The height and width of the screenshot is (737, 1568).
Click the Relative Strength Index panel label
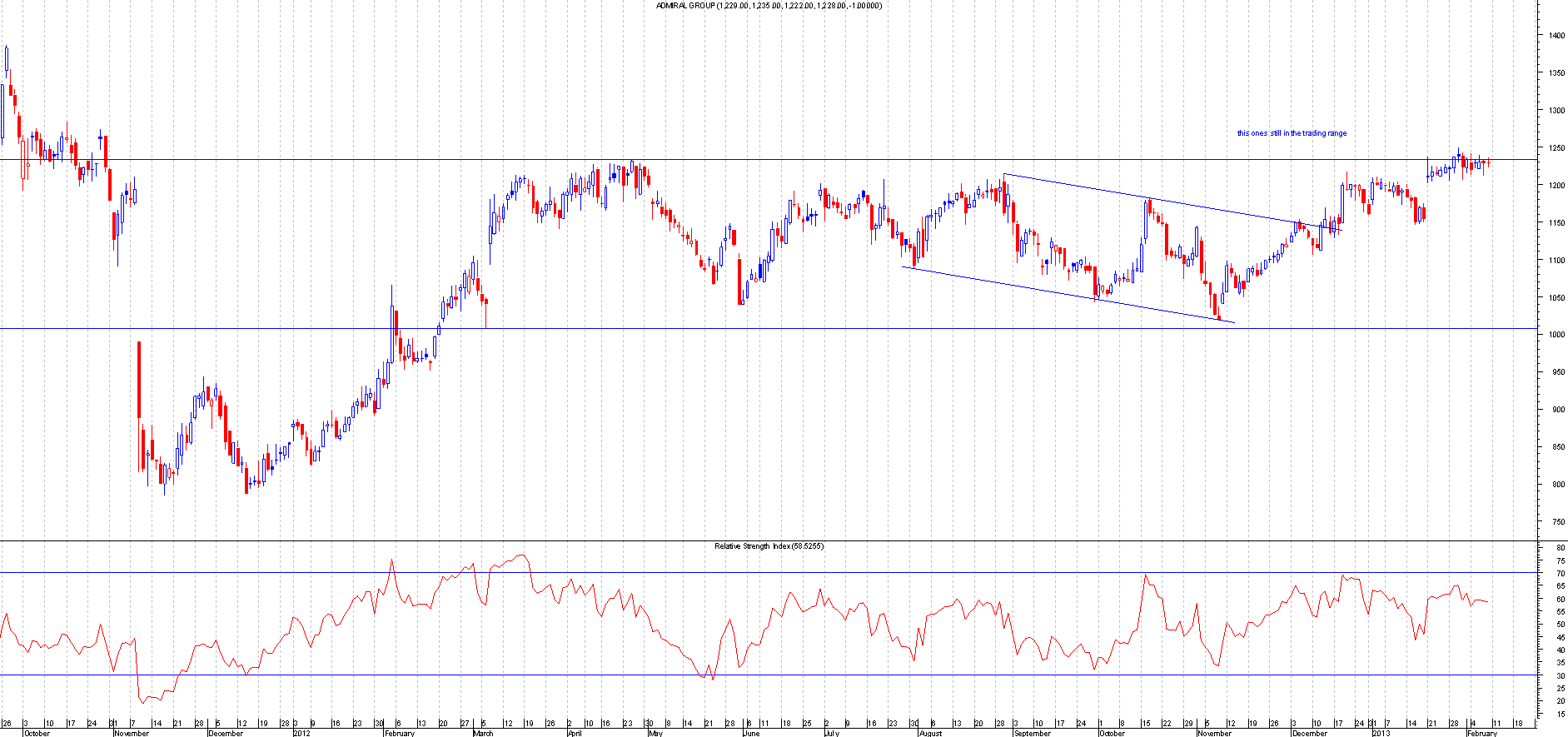click(x=769, y=546)
